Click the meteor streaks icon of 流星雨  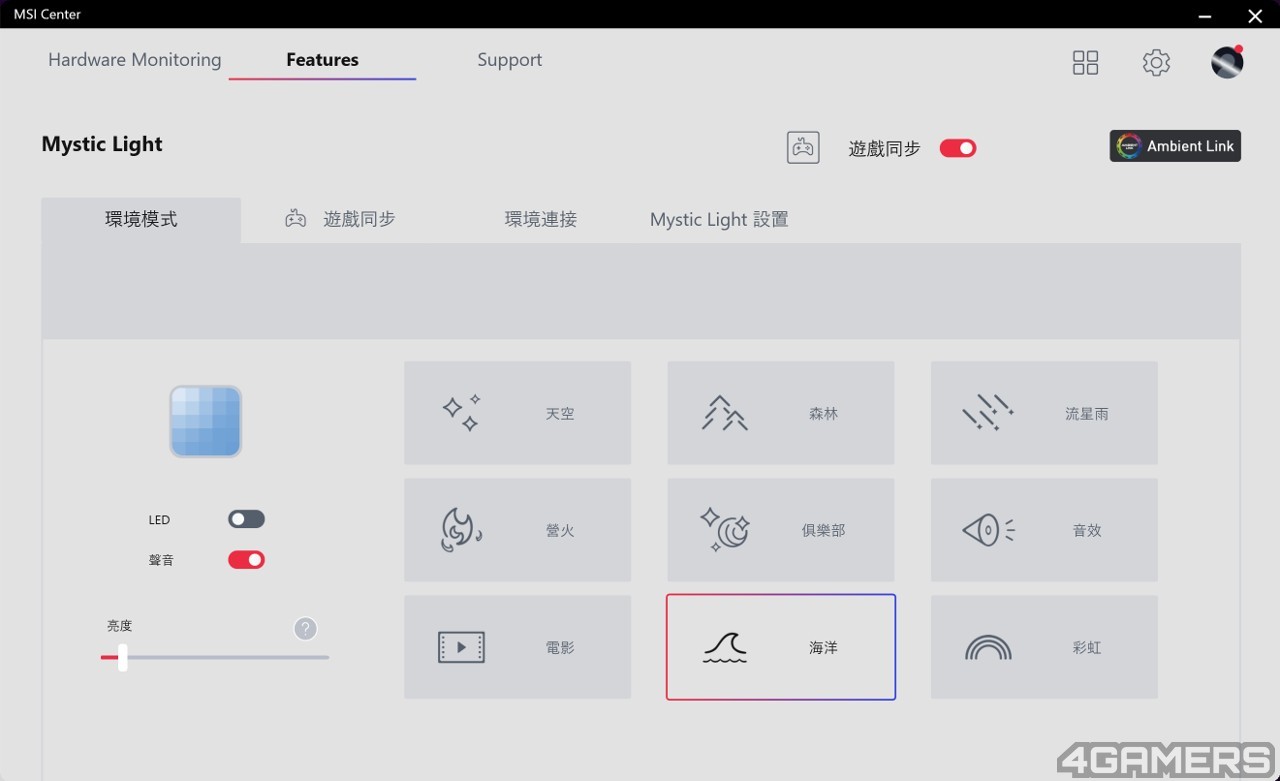(988, 413)
